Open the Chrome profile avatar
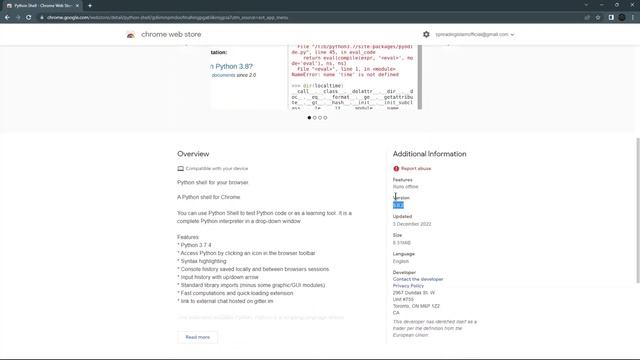This screenshot has width=640, height=360. coord(622,18)
